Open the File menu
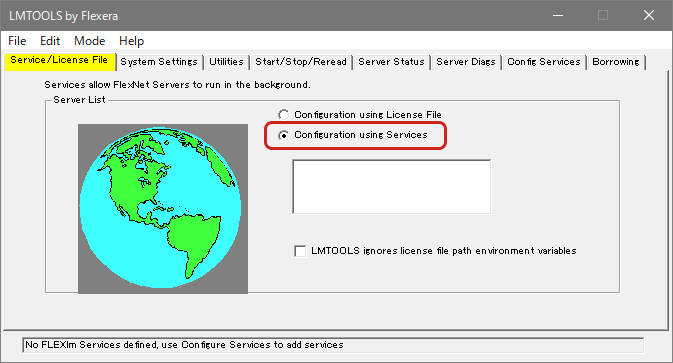673x363 pixels. pyautogui.click(x=17, y=41)
